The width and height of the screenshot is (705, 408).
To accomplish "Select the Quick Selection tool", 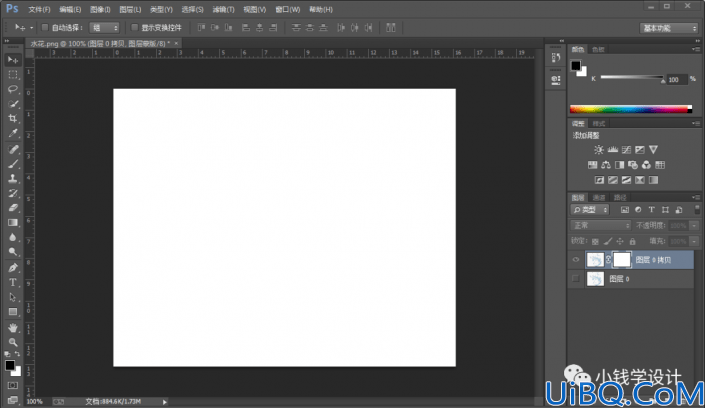I will pyautogui.click(x=13, y=104).
